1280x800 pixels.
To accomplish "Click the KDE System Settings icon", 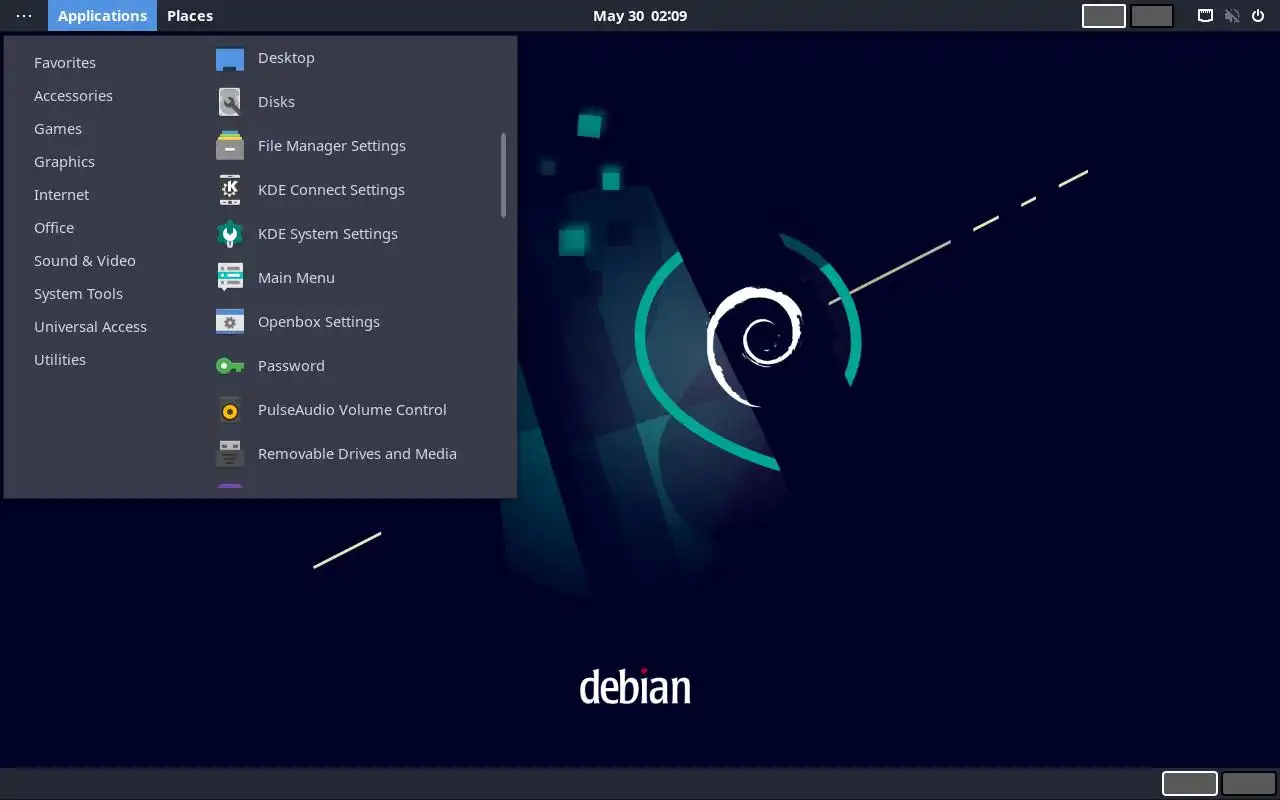I will coord(230,234).
